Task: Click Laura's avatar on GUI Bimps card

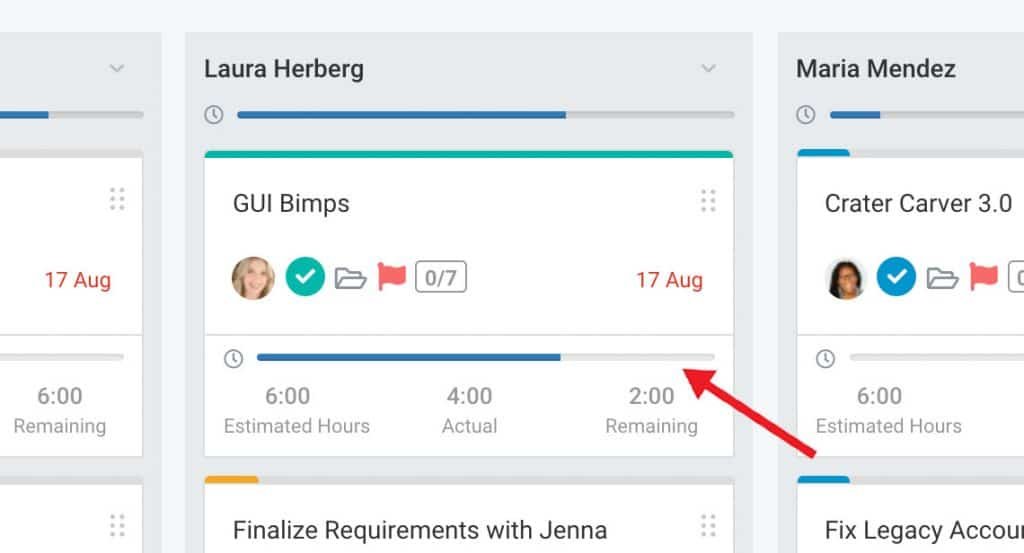Action: (x=253, y=278)
